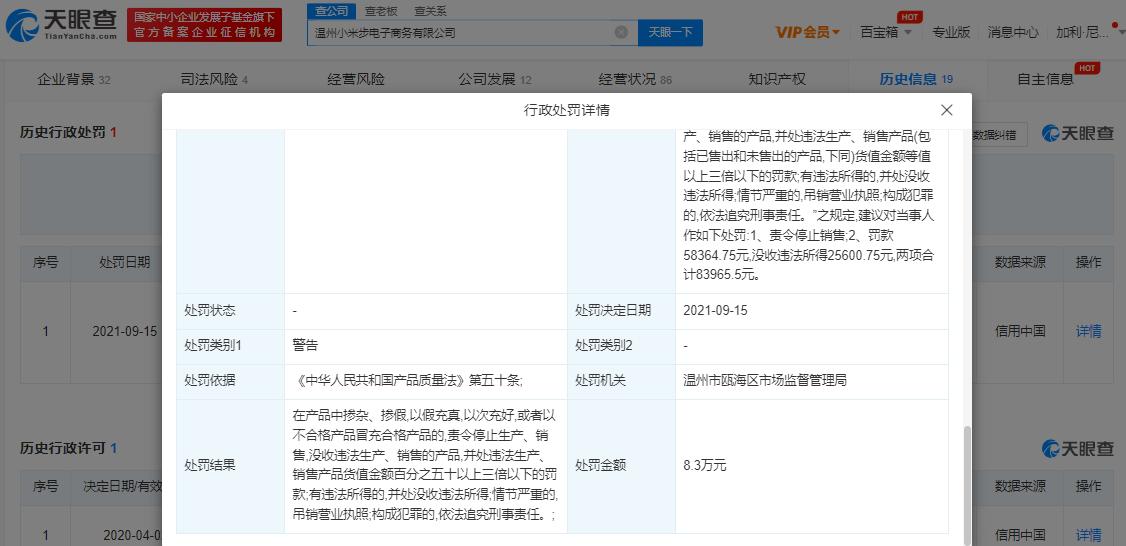This screenshot has width=1126, height=546.
Task: Click the 处罚状态 label cell
Action: click(x=230, y=311)
